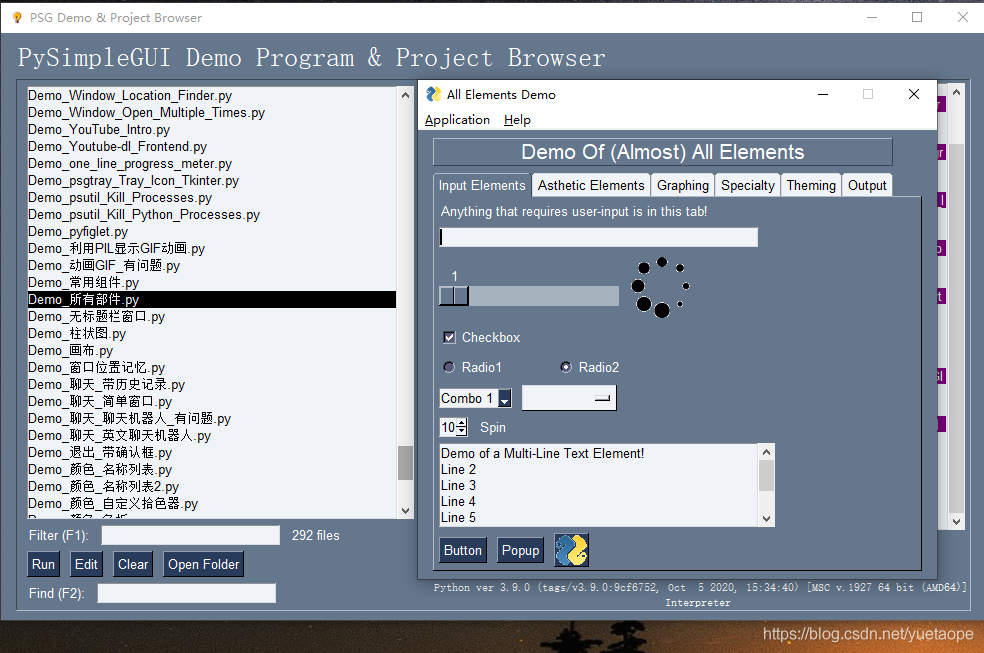984x653 pixels.
Task: Click the main window right scrollbar down arrow
Action: click(x=956, y=521)
